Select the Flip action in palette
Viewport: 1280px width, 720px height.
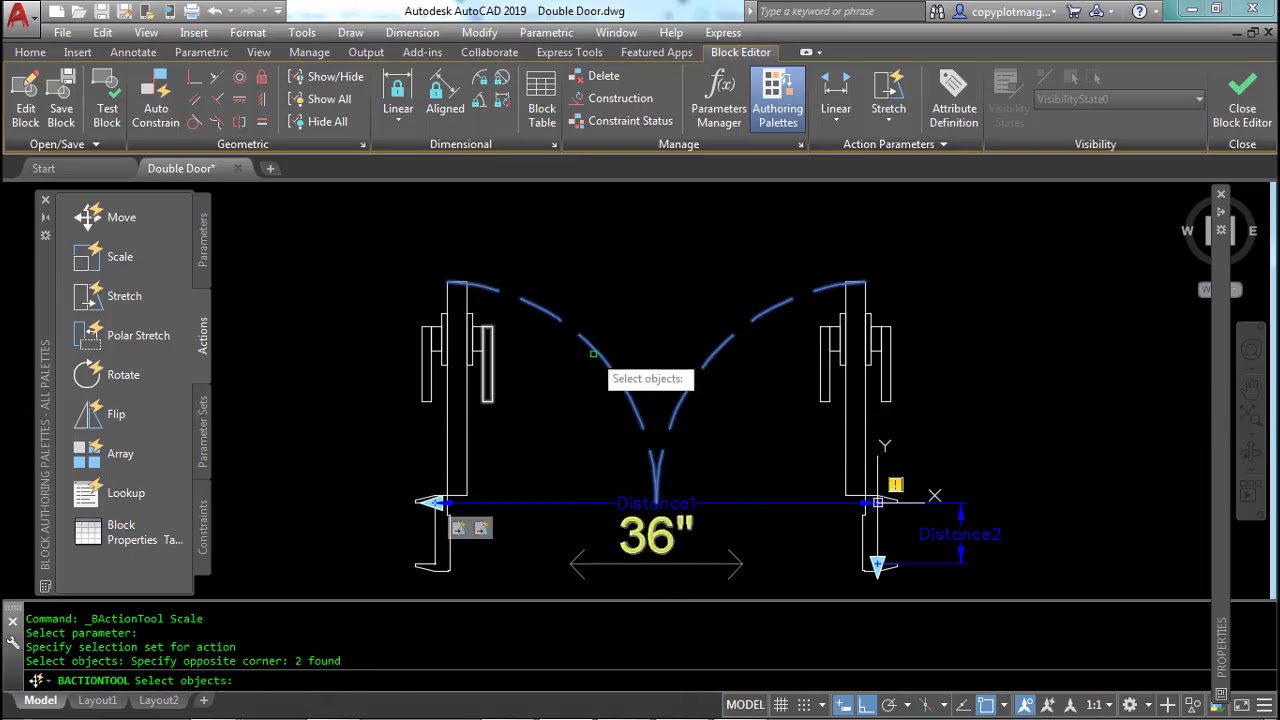pyautogui.click(x=99, y=414)
